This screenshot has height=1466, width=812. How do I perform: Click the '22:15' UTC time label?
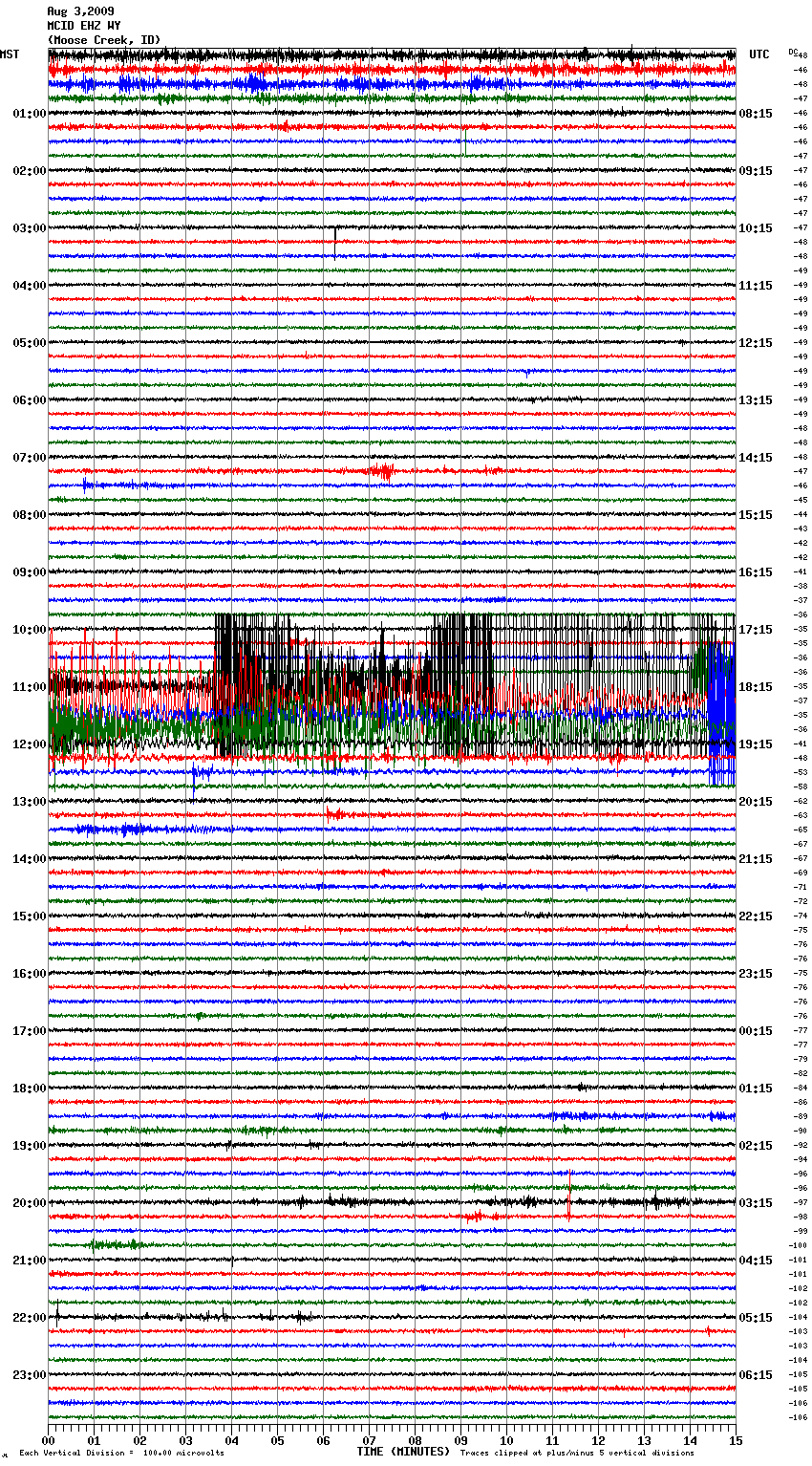click(756, 916)
